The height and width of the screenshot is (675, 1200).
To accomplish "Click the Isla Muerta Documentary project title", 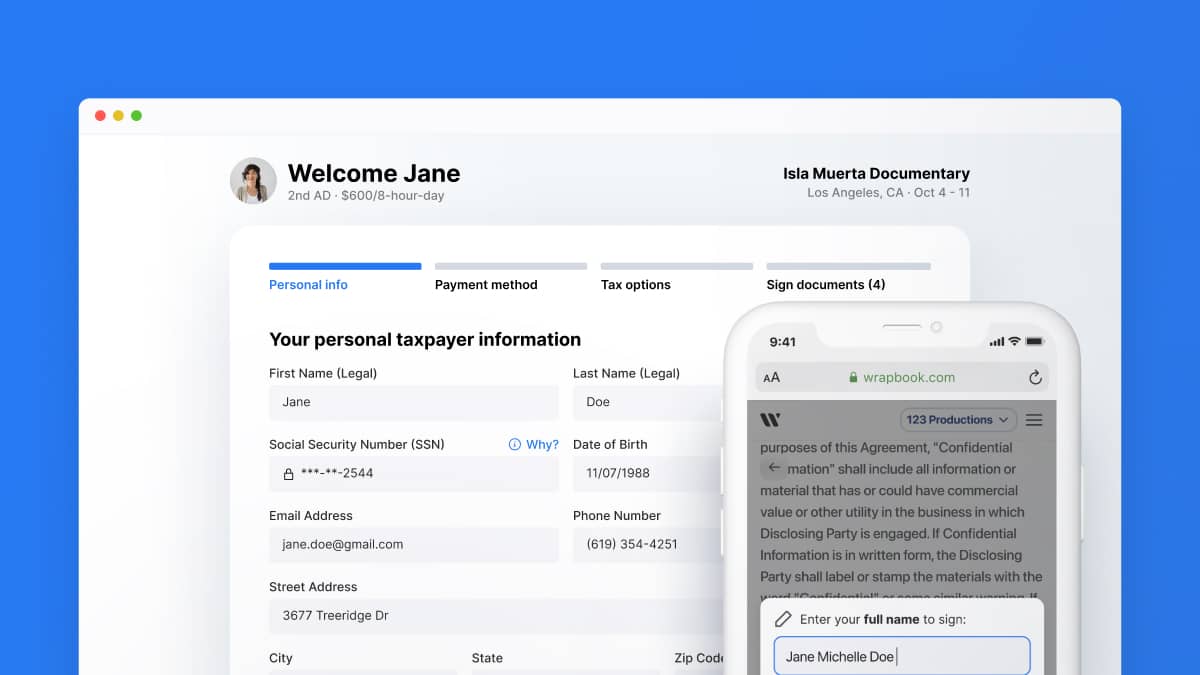I will click(x=876, y=174).
